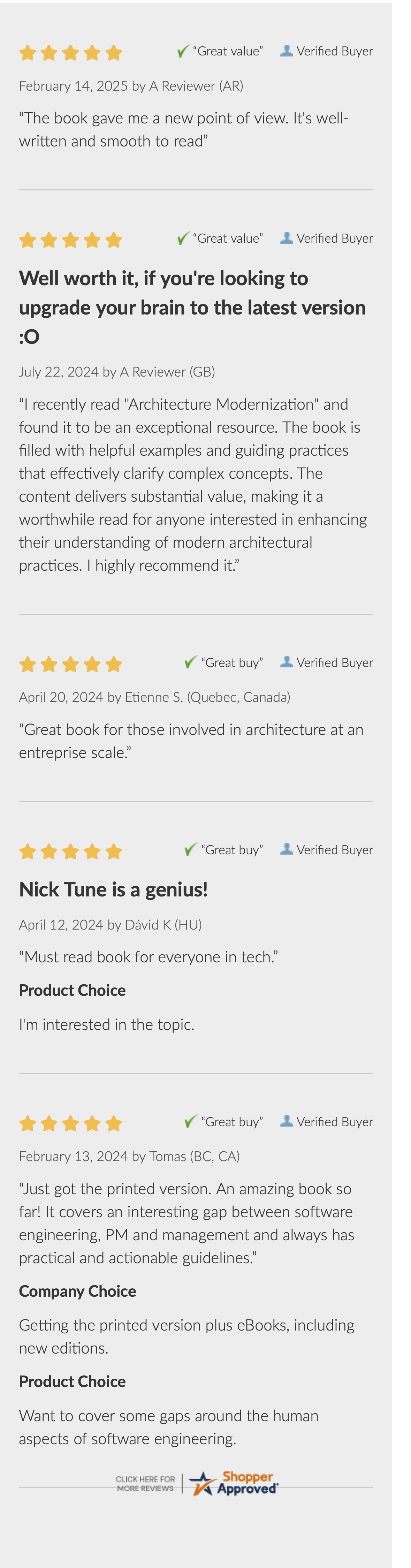Click the "Product Choice" heading in Dávid K's review

(x=73, y=990)
